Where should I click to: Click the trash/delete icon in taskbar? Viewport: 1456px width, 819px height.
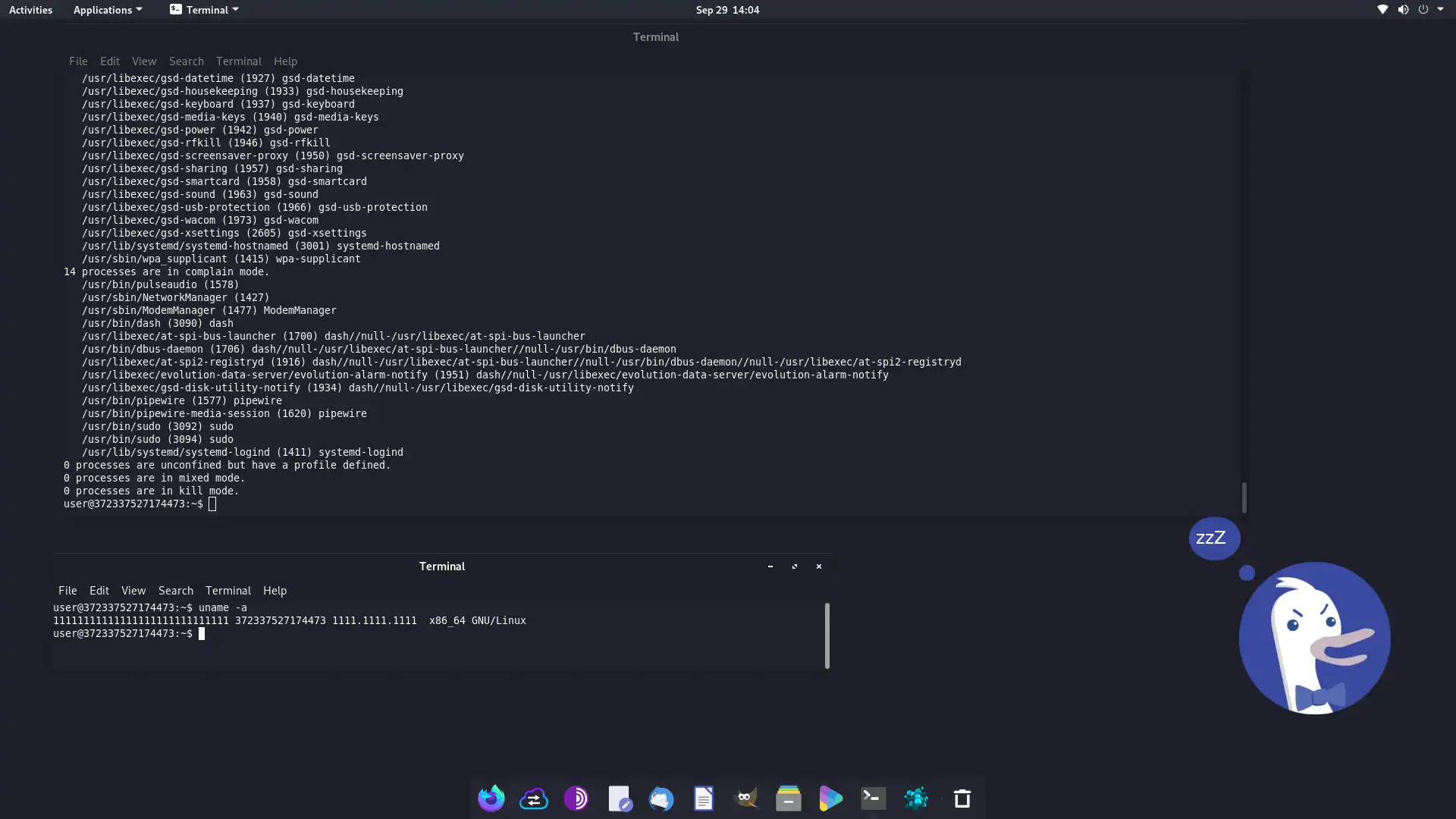point(962,798)
